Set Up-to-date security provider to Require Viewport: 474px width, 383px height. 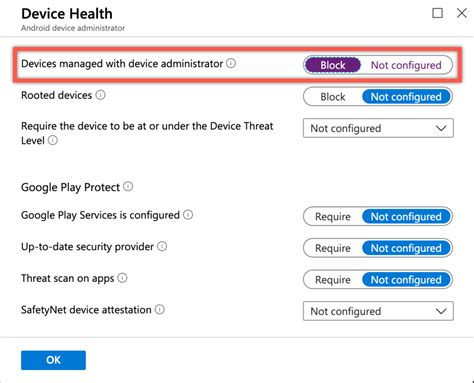coord(333,248)
